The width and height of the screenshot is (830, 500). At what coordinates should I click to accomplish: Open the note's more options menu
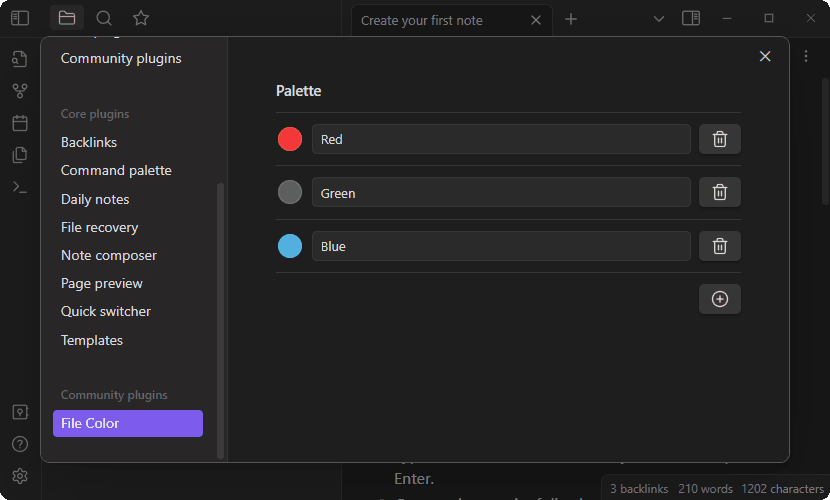[806, 56]
